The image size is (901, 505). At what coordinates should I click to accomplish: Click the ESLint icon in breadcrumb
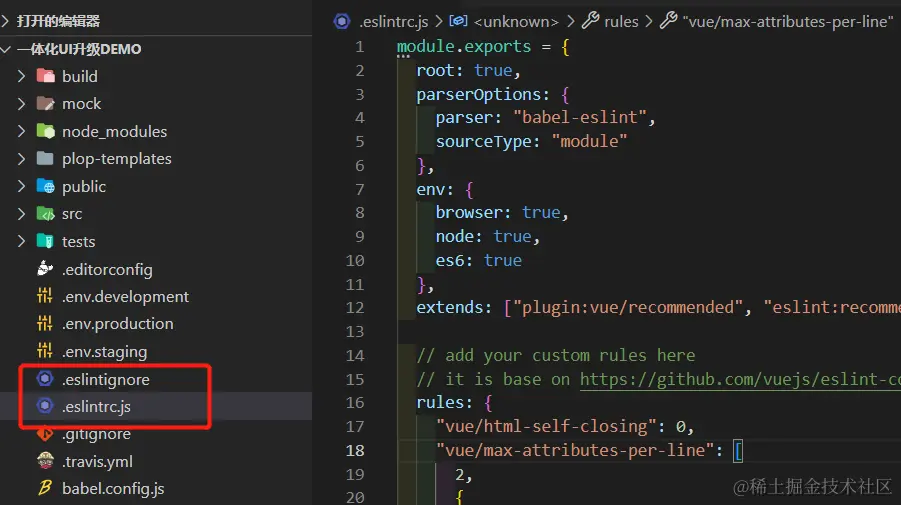342,22
